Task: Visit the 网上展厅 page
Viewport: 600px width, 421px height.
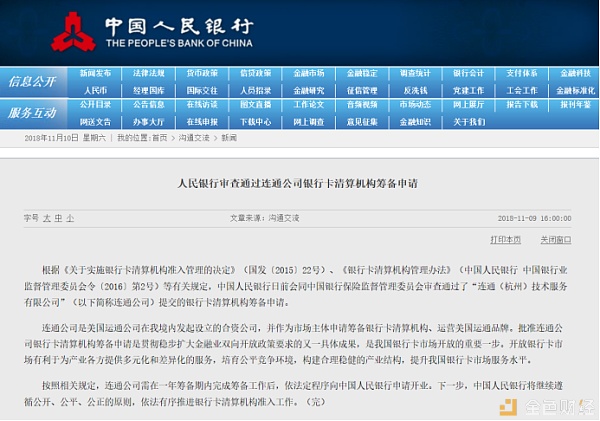Action: coord(468,104)
